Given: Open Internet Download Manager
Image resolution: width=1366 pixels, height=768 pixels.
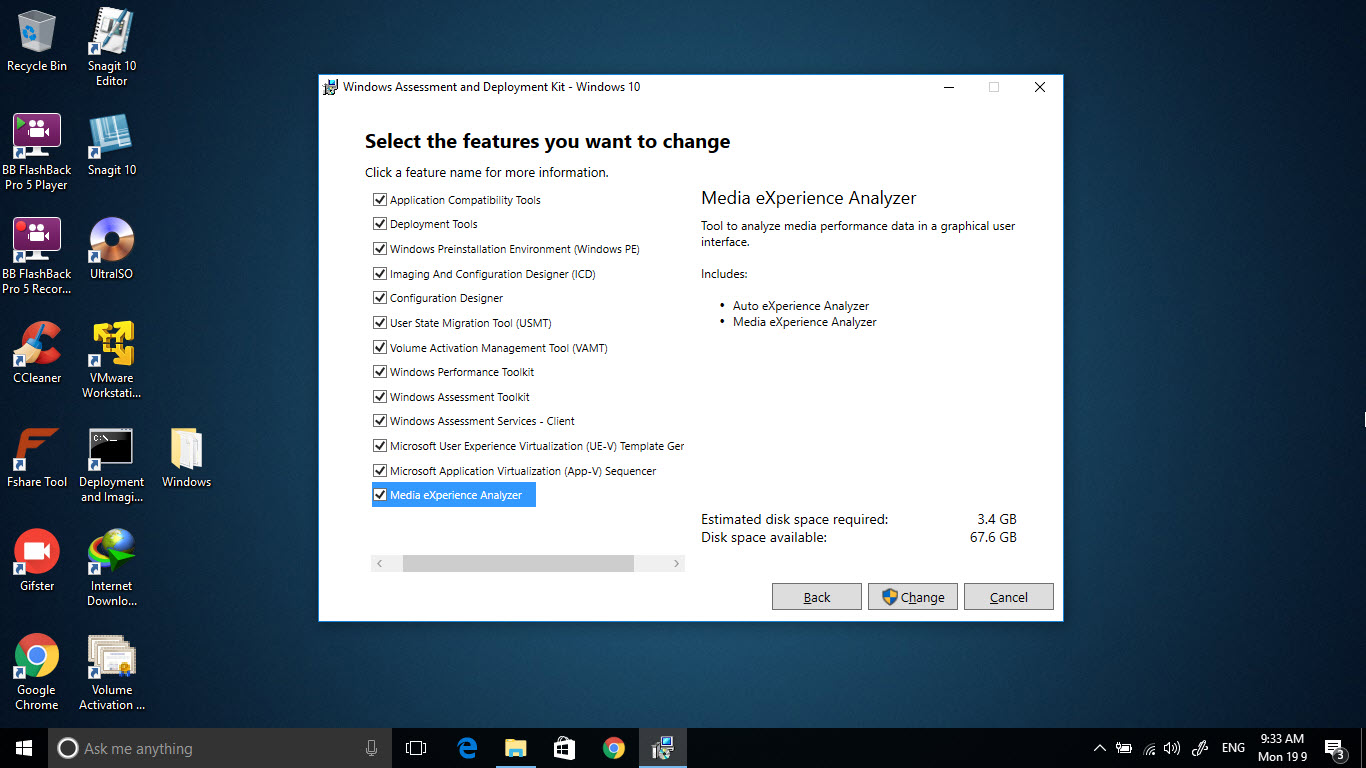Looking at the screenshot, I should (110, 553).
